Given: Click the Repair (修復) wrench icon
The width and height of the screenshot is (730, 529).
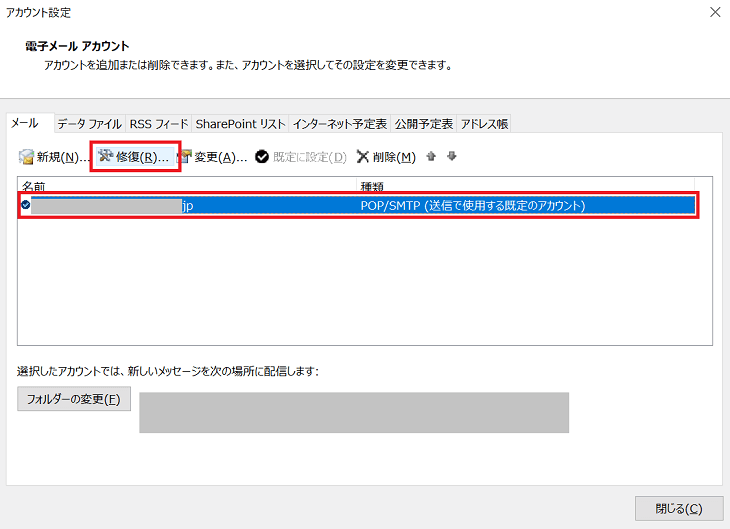Looking at the screenshot, I should coord(106,157).
